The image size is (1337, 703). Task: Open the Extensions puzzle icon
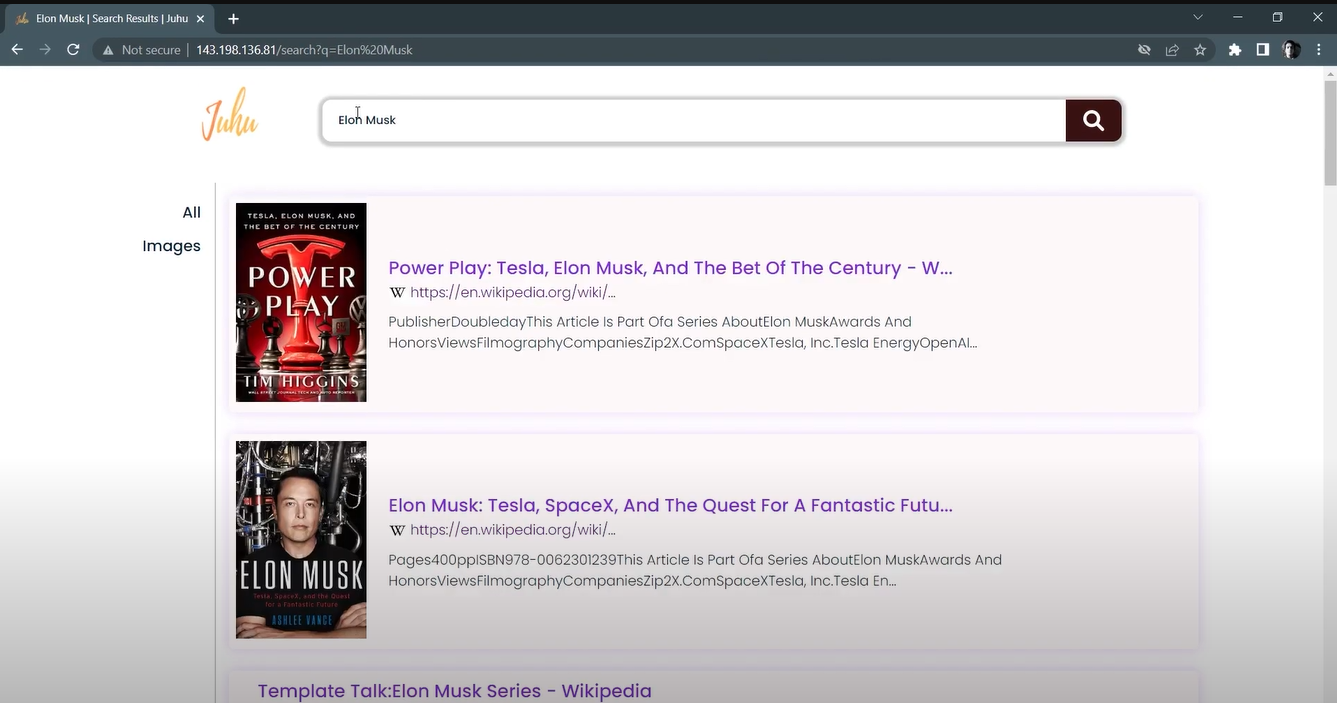point(1235,50)
